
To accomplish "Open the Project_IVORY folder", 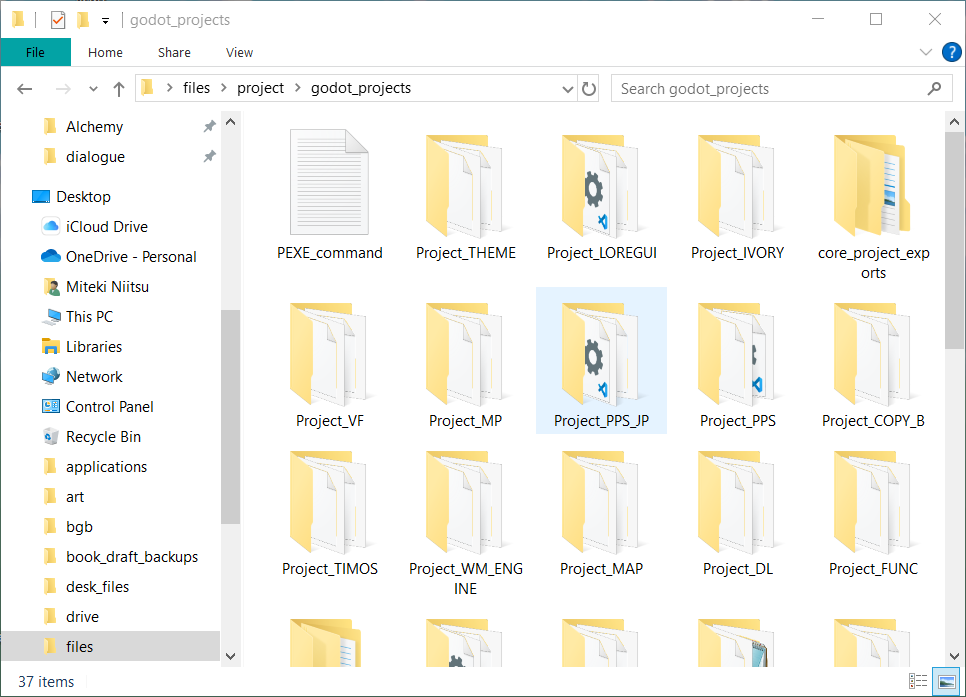I will (x=737, y=196).
